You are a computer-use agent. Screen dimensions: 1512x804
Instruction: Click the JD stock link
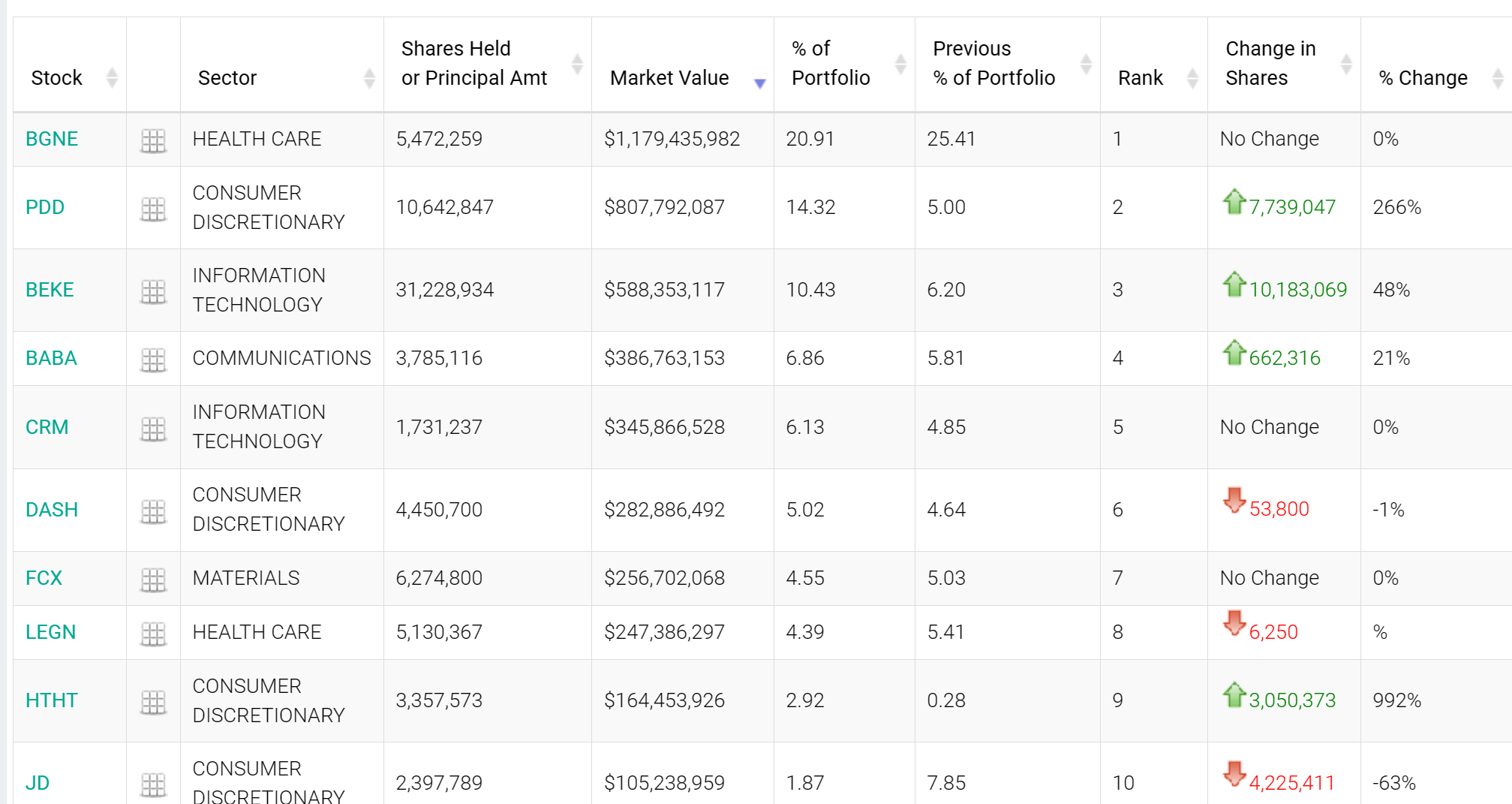point(38,783)
